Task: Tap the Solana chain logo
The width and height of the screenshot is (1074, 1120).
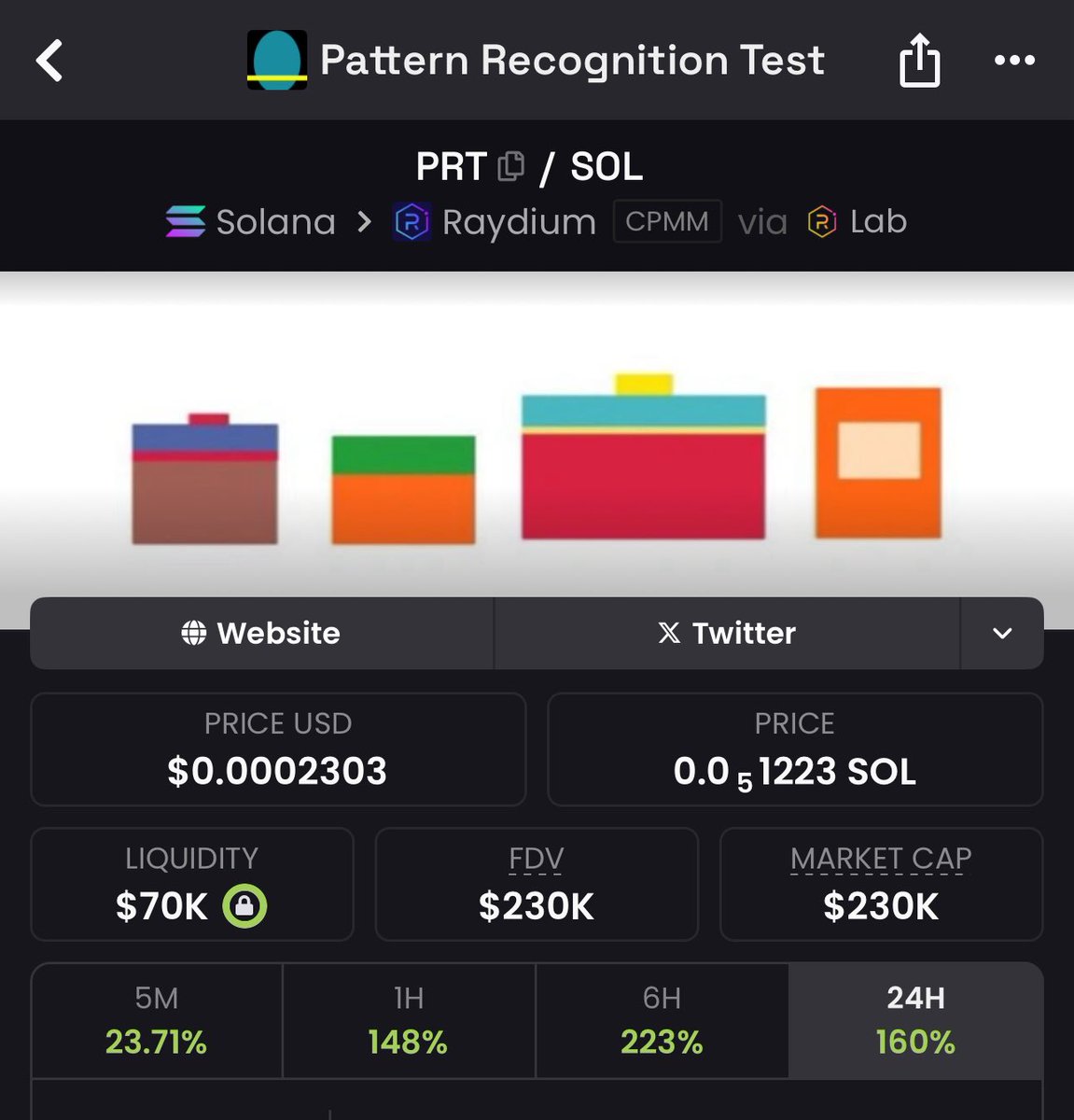Action: tap(186, 222)
